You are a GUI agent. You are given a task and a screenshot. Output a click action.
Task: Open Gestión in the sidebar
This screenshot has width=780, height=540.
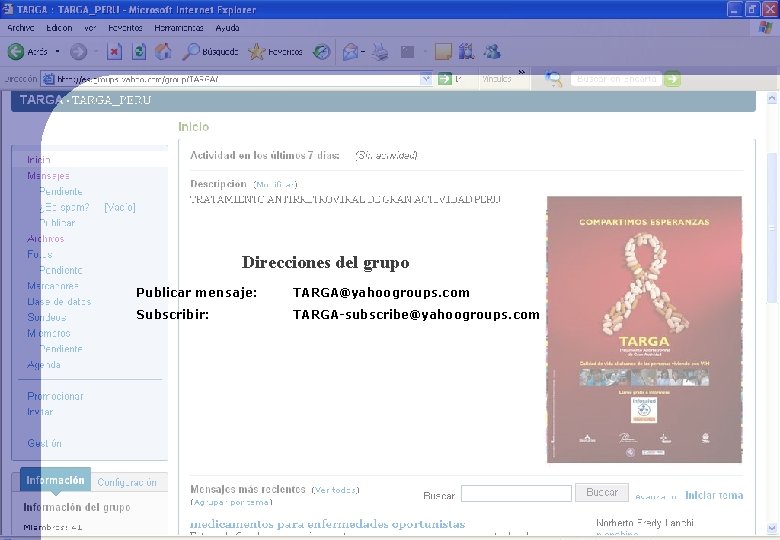click(44, 444)
